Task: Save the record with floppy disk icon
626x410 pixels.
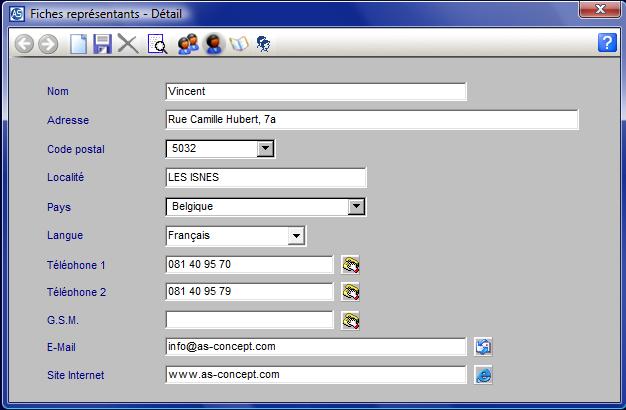Action: tap(102, 44)
